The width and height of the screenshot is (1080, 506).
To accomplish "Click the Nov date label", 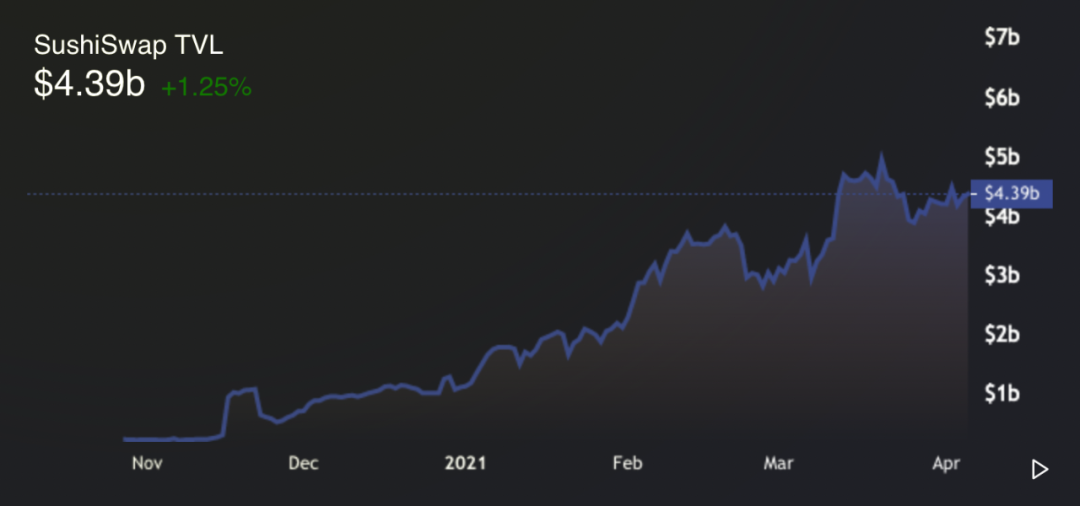I will click(147, 463).
